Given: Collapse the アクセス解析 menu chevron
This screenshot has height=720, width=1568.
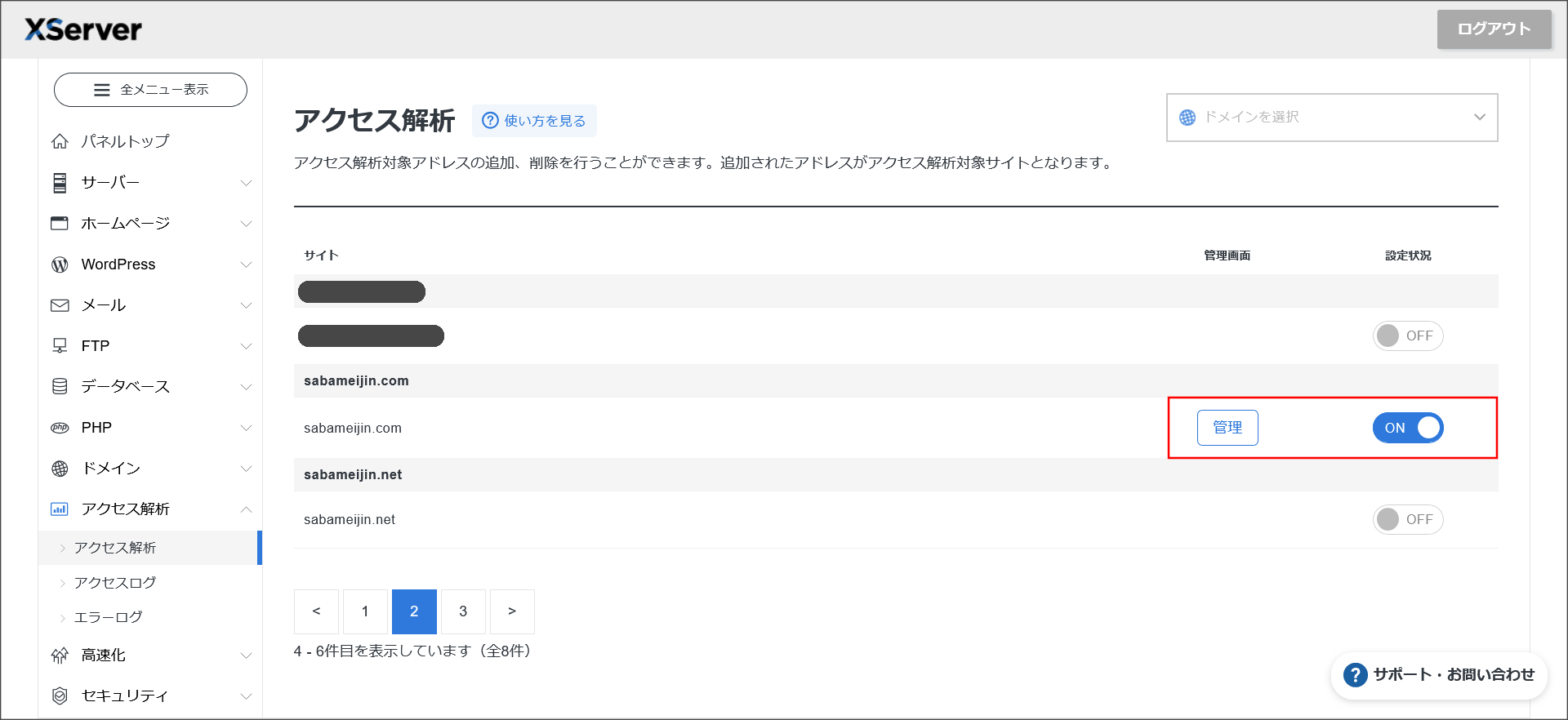Looking at the screenshot, I should pyautogui.click(x=246, y=509).
